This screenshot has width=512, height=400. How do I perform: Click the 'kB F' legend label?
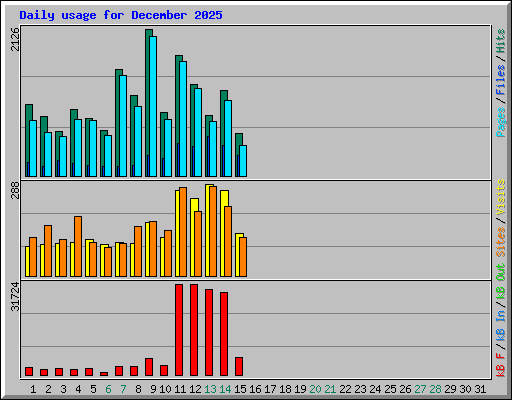tap(501, 365)
